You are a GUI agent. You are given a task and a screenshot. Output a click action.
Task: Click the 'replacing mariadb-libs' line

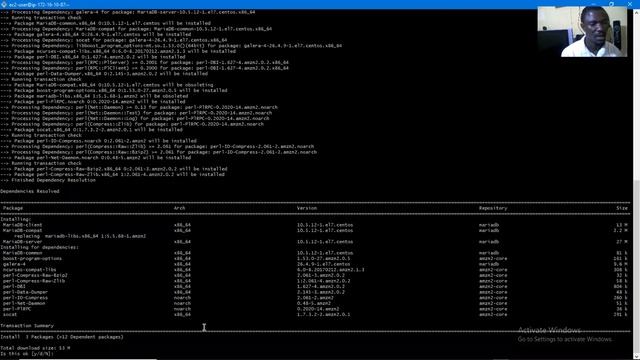[x=80, y=236]
